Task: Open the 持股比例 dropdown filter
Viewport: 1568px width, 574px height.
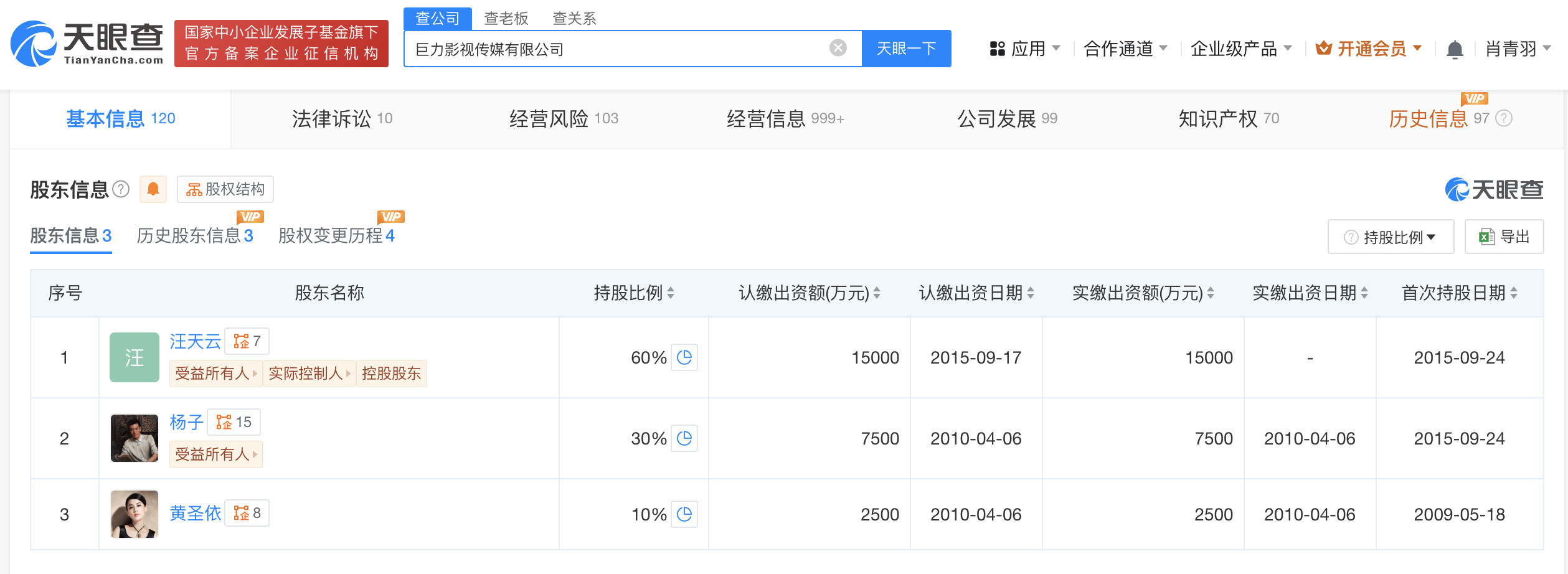Action: 1391,237
